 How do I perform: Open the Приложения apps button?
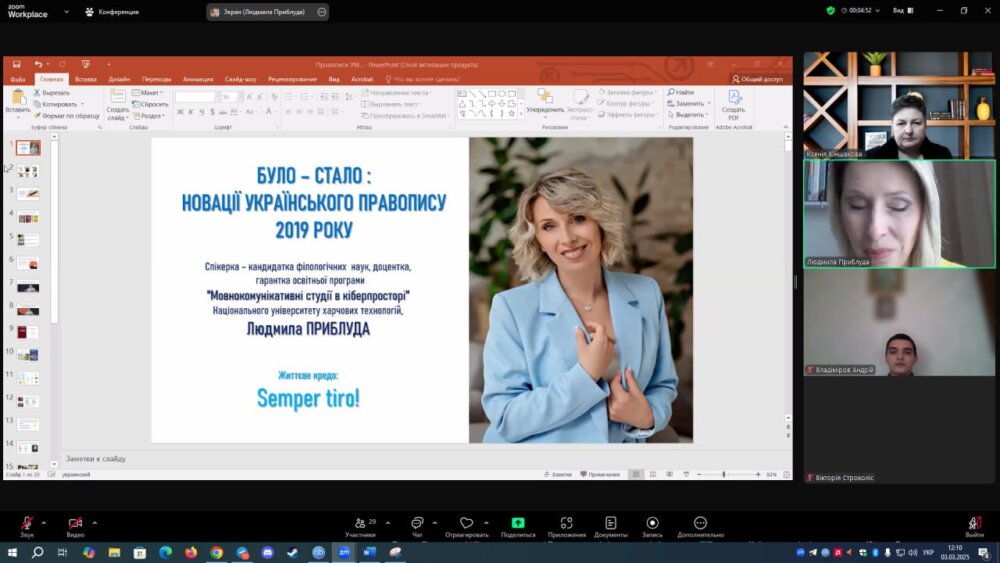pyautogui.click(x=566, y=526)
